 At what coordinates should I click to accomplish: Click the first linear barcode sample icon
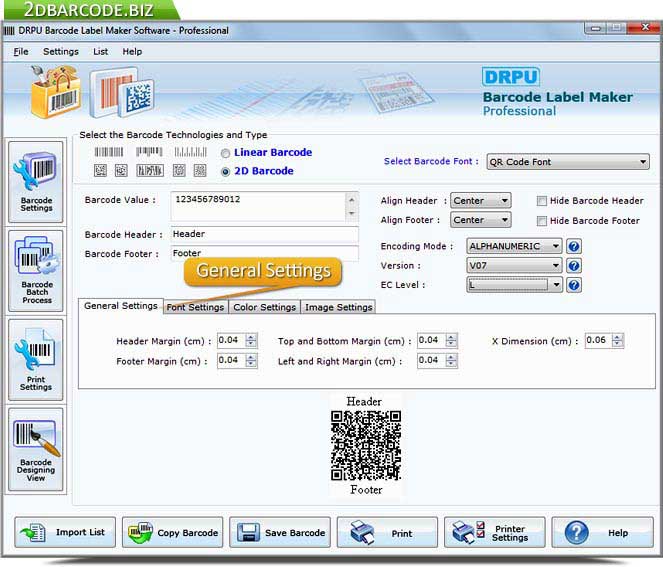point(109,152)
